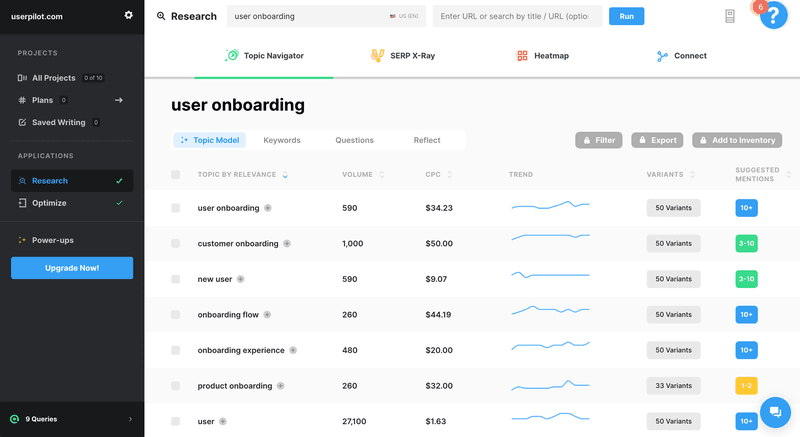Click plus icon beside product onboarding
Screen dimensions: 800x437
click(280, 386)
